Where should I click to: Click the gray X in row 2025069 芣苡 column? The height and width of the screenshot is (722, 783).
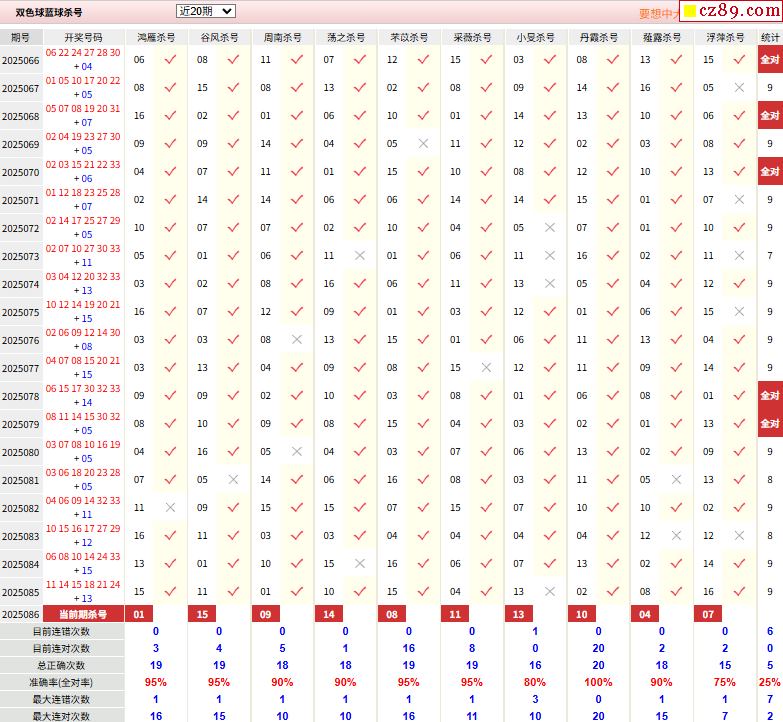coord(423,144)
